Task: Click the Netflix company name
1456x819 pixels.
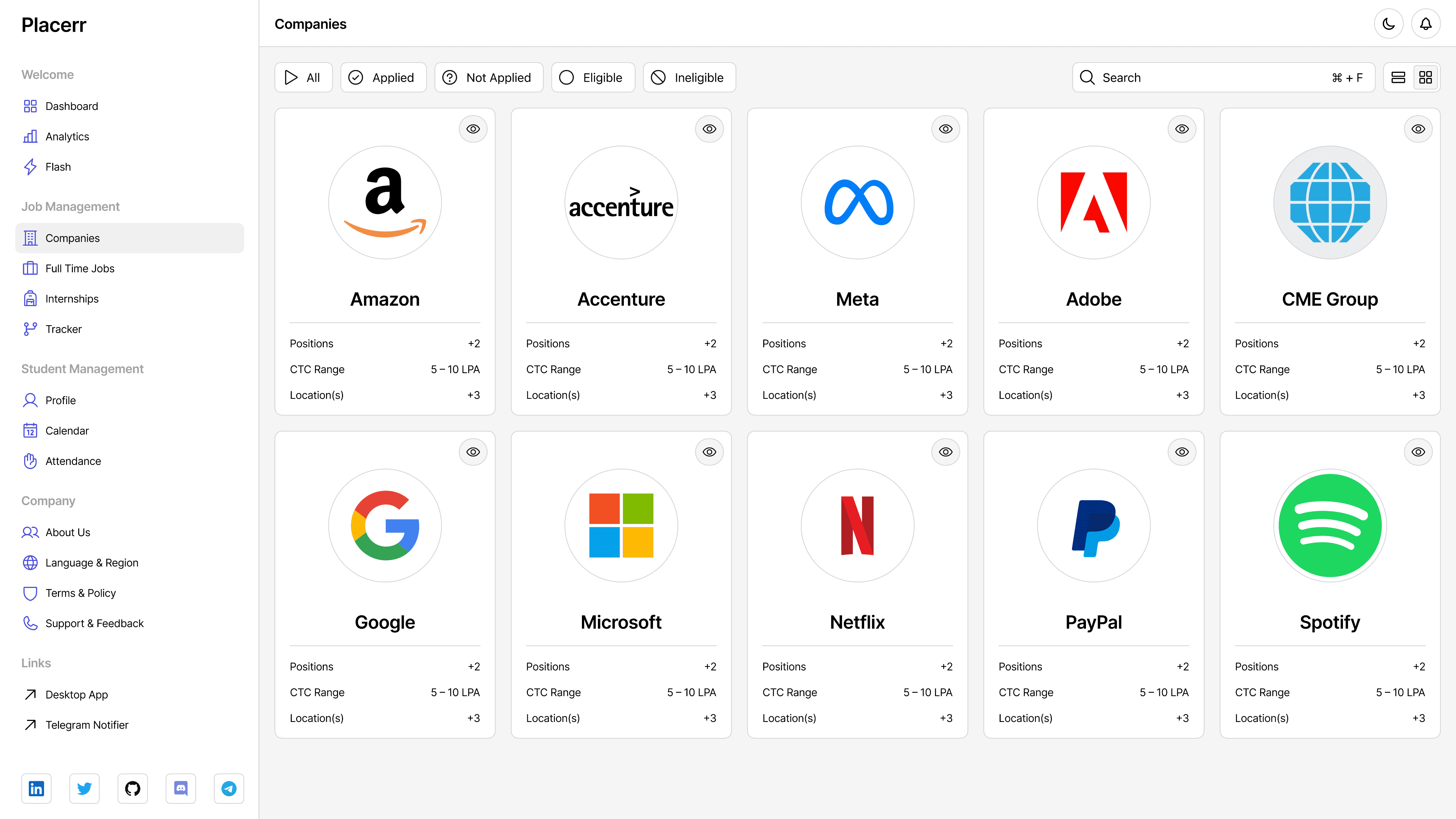Action: click(x=857, y=622)
